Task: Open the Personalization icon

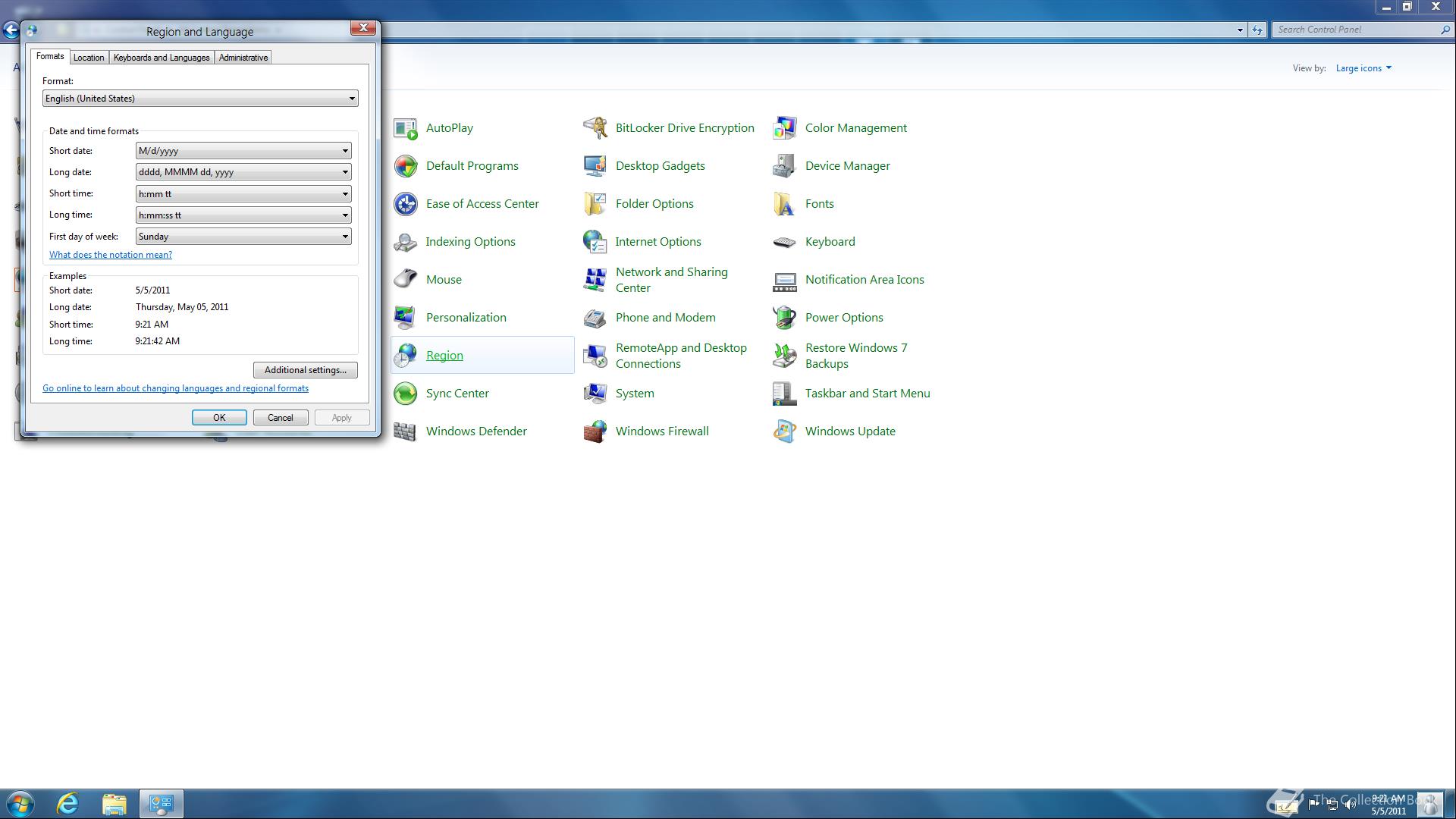Action: [406, 318]
